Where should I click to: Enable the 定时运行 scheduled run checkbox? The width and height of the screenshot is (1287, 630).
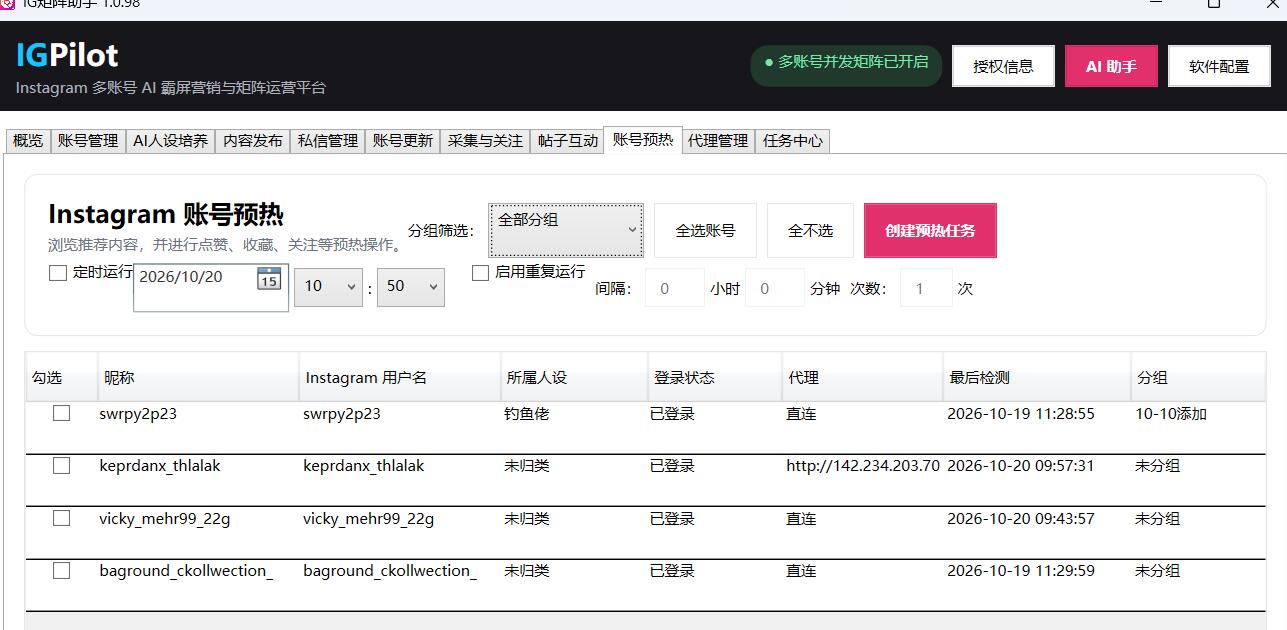pyautogui.click(x=58, y=272)
